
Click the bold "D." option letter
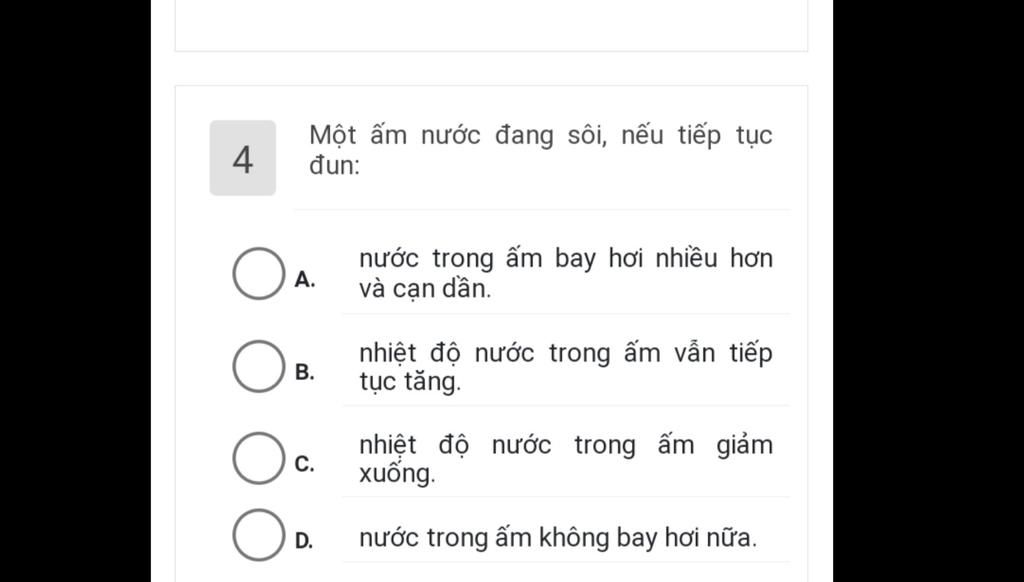click(x=304, y=541)
